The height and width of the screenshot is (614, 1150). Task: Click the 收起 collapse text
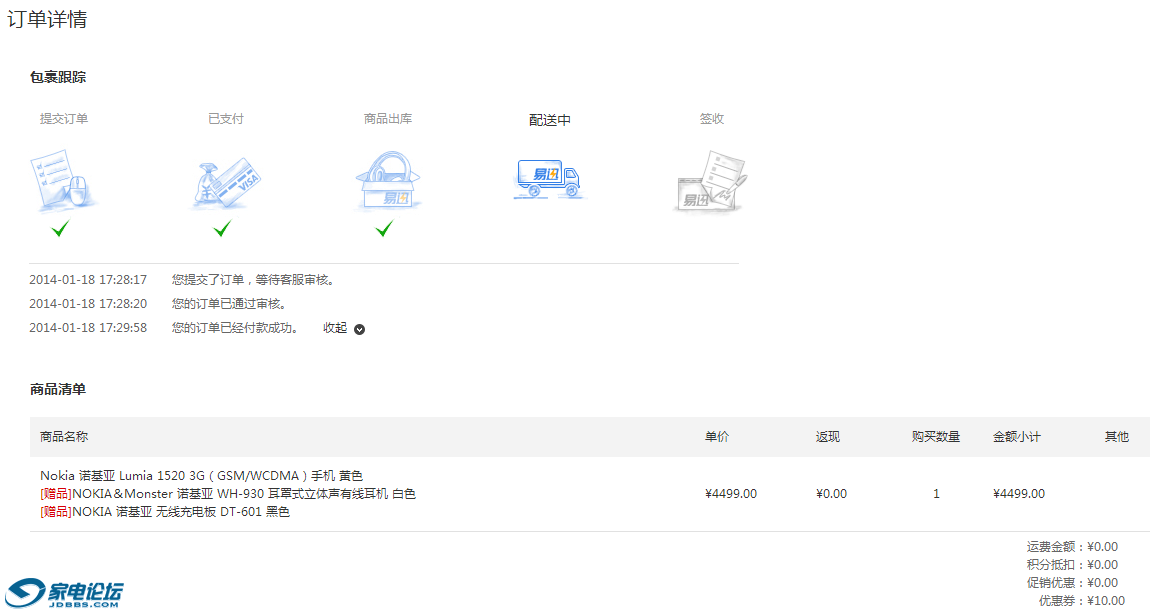335,328
